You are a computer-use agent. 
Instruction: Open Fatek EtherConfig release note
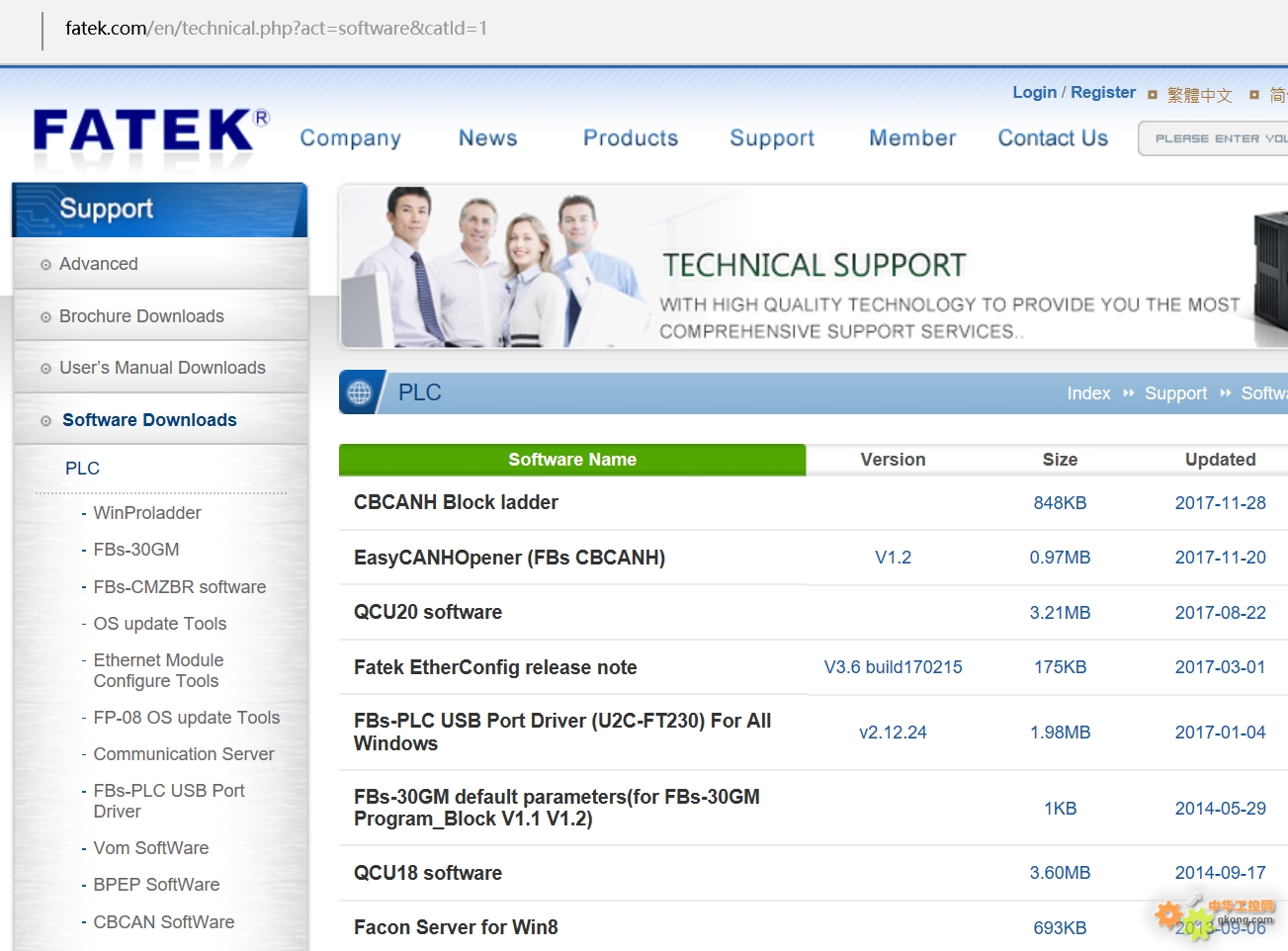495,667
